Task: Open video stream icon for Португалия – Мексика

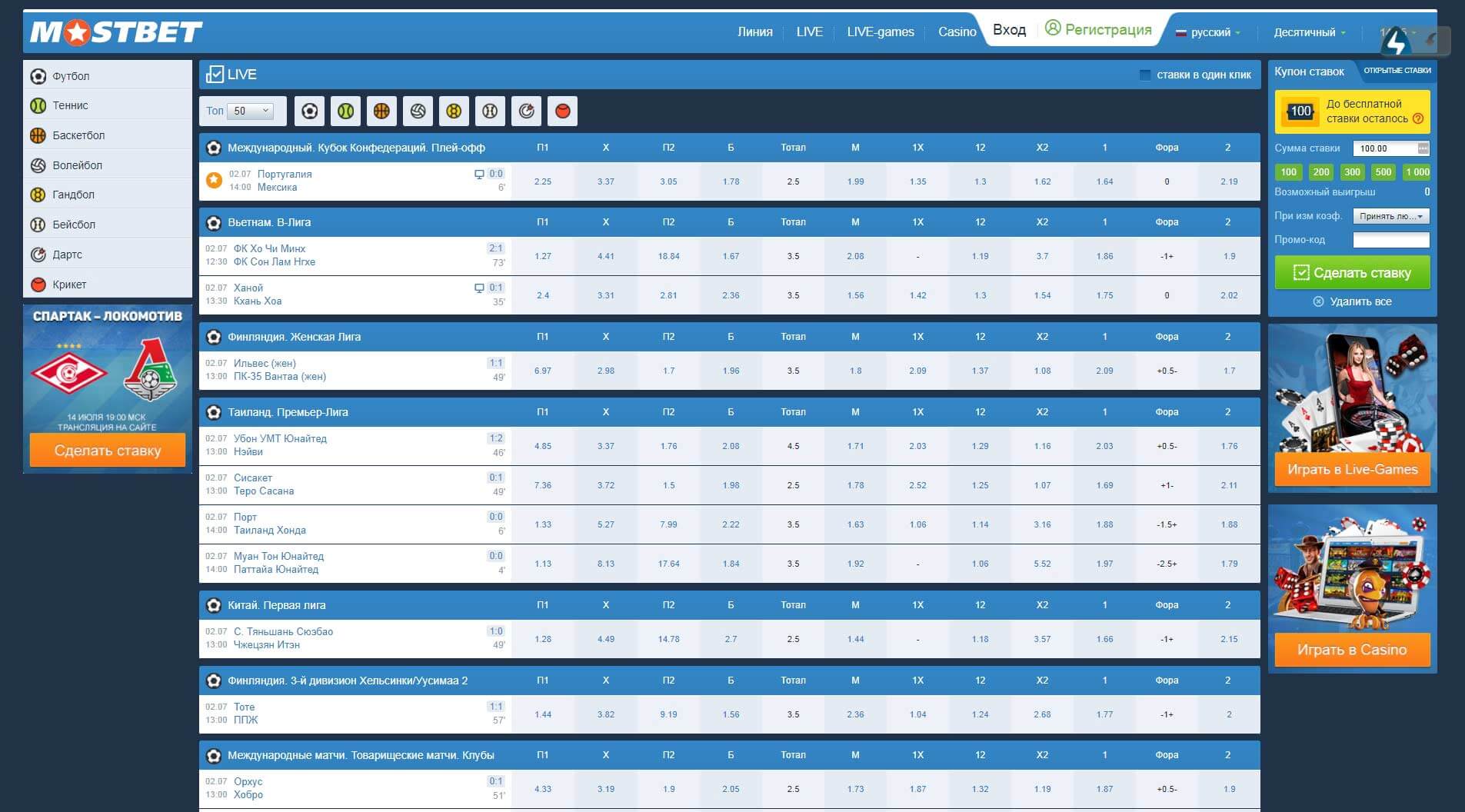Action: click(479, 174)
